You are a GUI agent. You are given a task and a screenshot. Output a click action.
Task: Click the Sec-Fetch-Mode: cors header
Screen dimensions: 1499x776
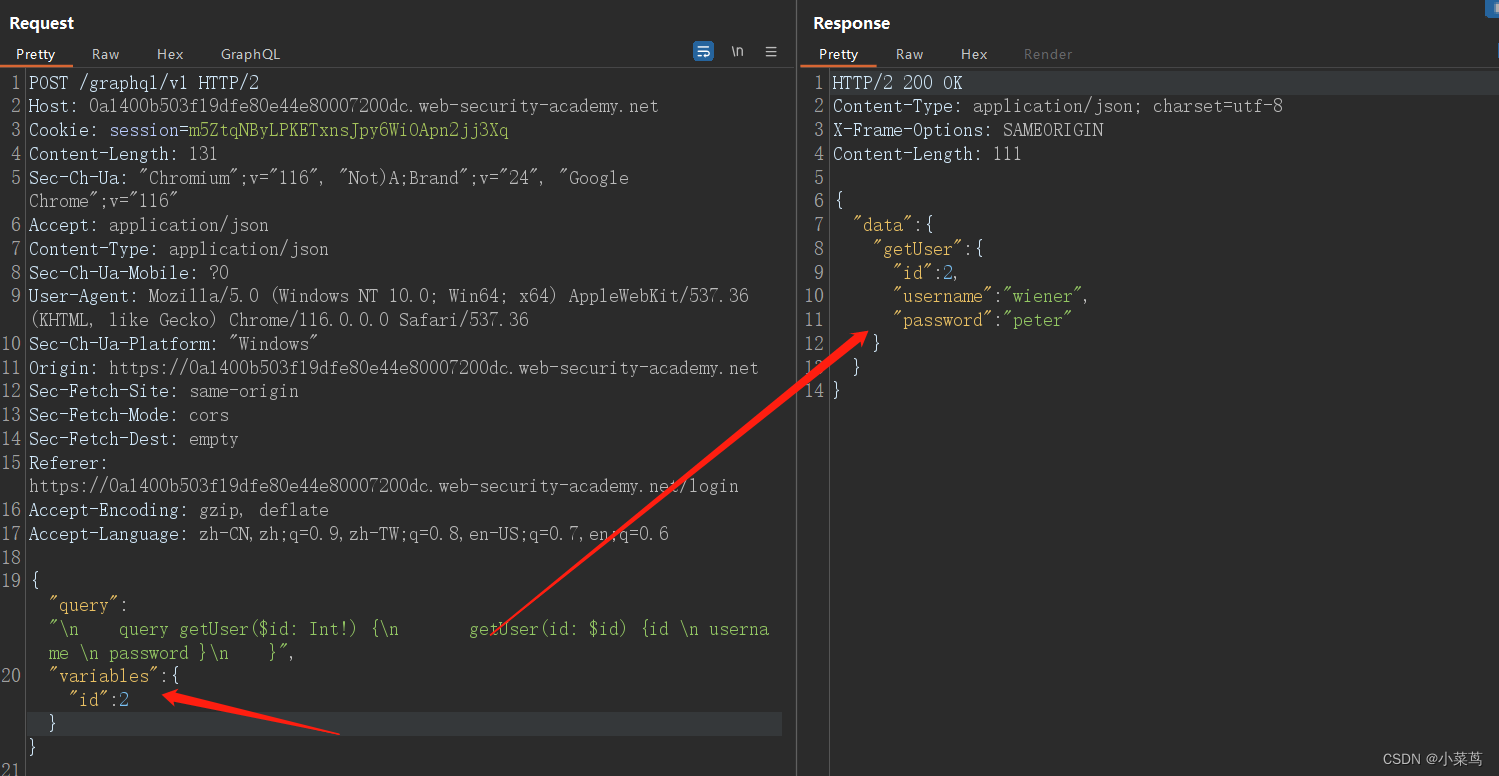click(129, 415)
